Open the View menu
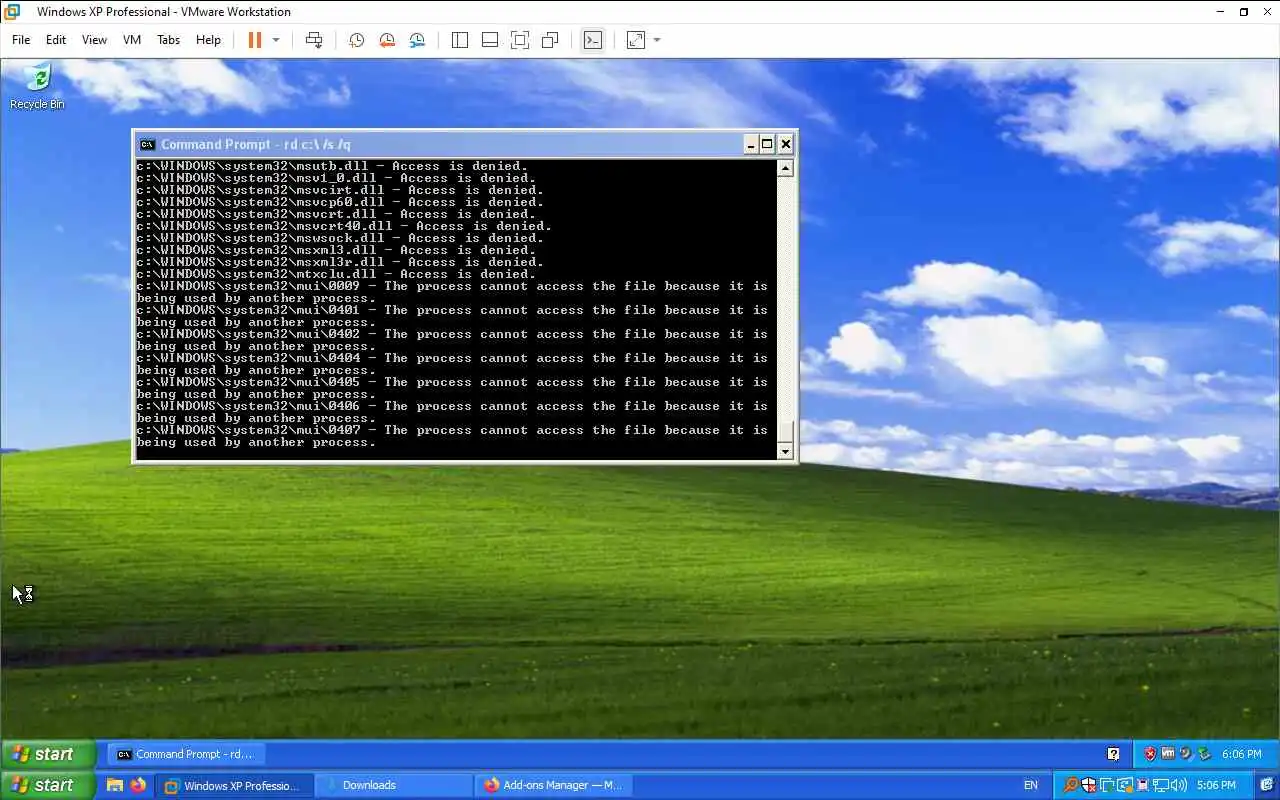The width and height of the screenshot is (1280, 800). coord(94,40)
